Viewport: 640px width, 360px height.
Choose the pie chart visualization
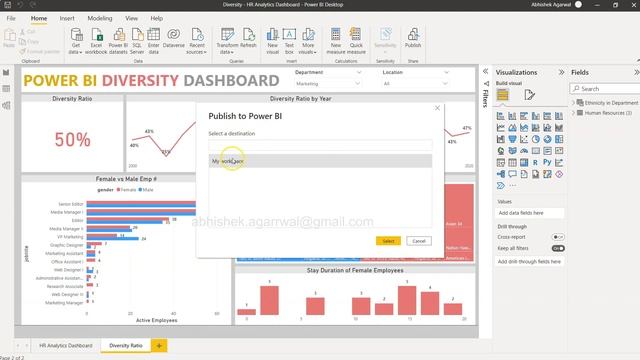click(x=536, y=139)
